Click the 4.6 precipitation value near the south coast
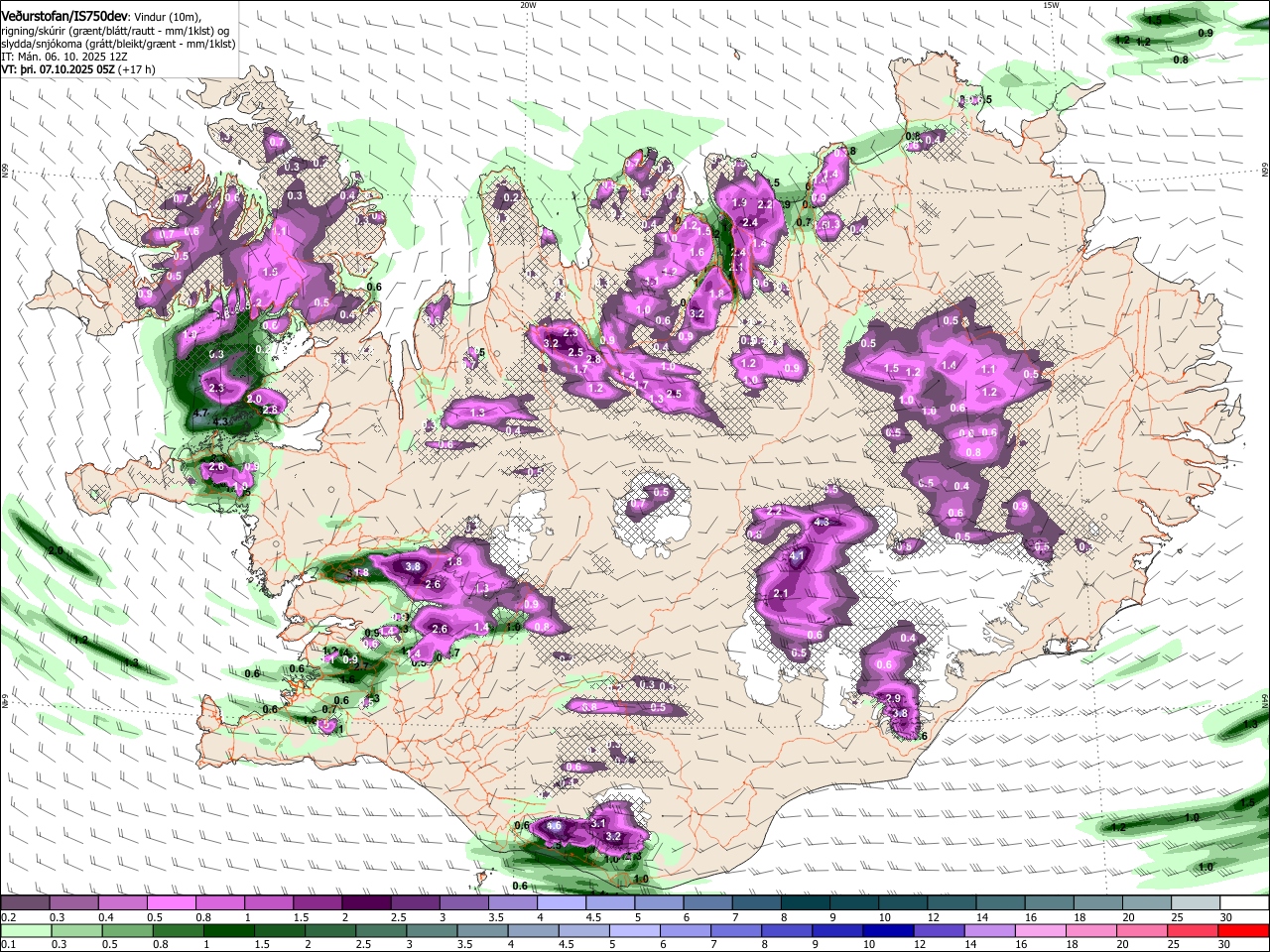This screenshot has width=1270, height=952. [x=555, y=826]
